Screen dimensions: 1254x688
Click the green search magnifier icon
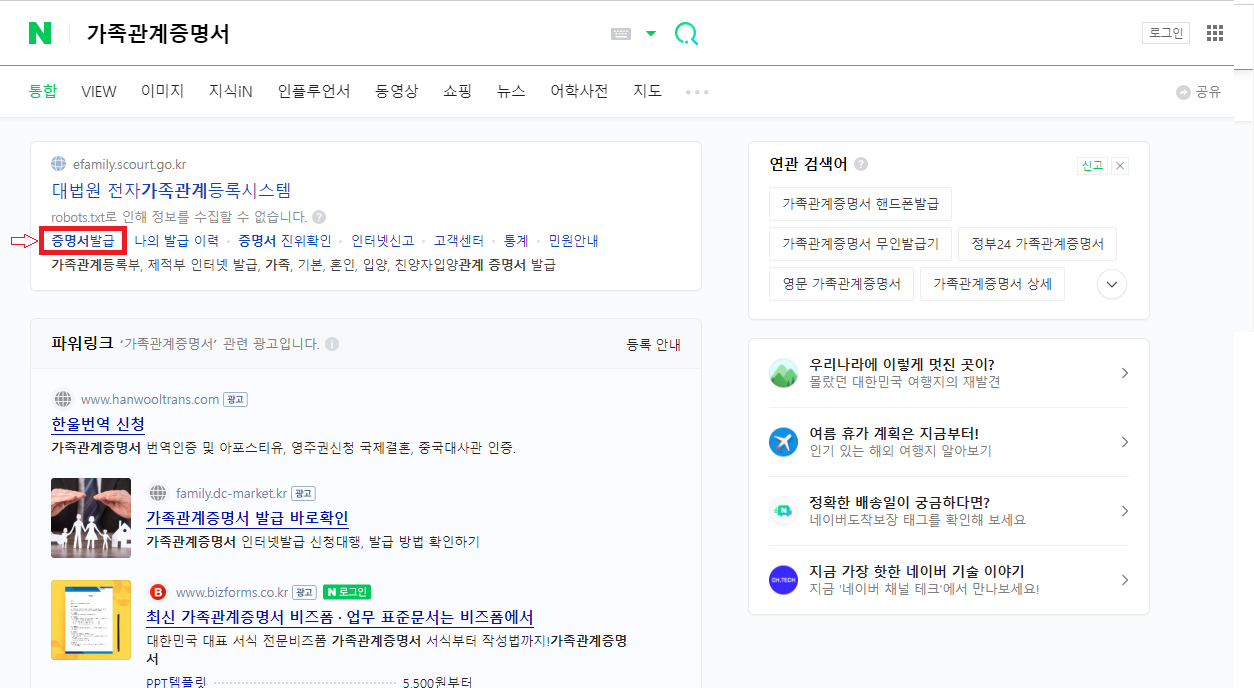click(x=686, y=34)
